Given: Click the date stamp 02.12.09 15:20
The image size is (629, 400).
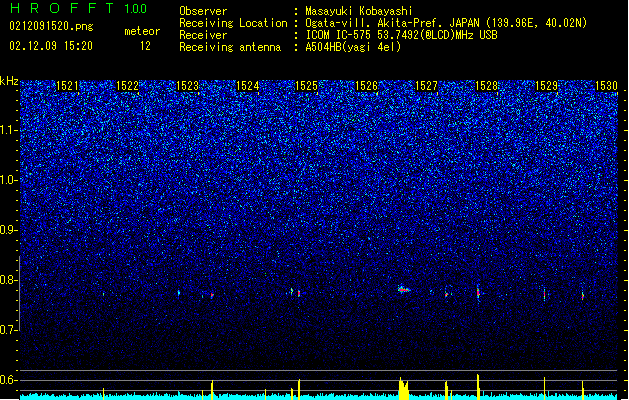Looking at the screenshot, I should 51,46.
